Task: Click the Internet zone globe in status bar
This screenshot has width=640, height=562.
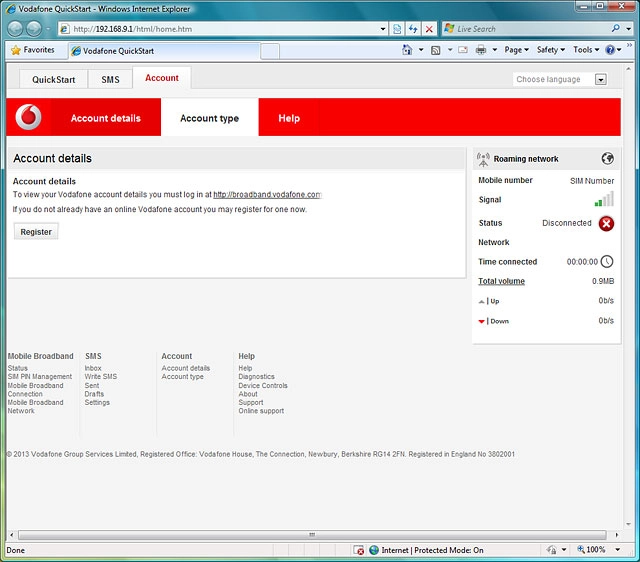Action: tap(374, 550)
